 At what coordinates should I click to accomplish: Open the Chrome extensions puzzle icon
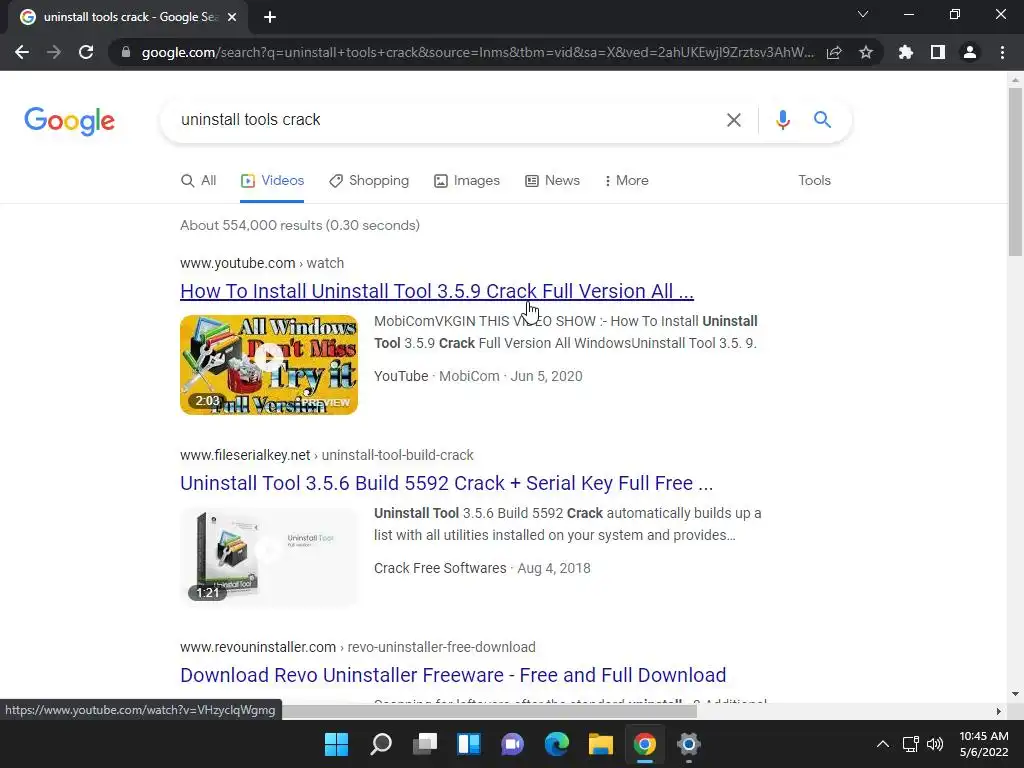(x=906, y=52)
